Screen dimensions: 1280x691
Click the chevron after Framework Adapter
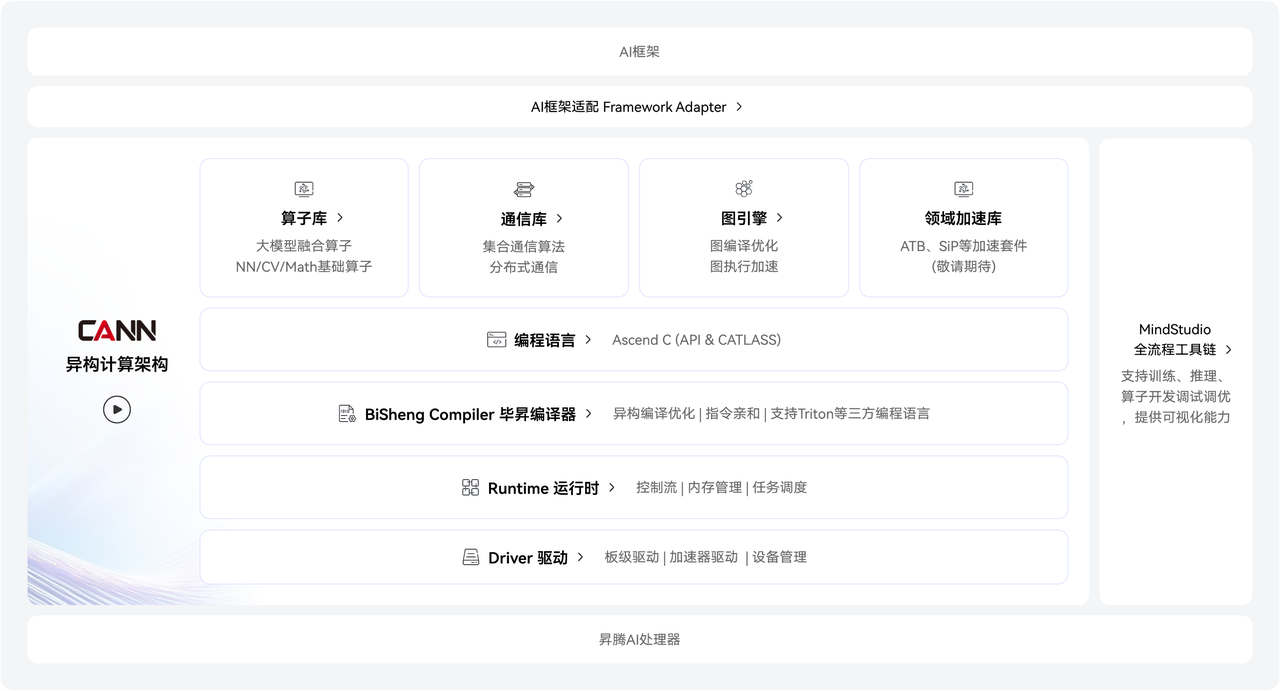pos(739,106)
